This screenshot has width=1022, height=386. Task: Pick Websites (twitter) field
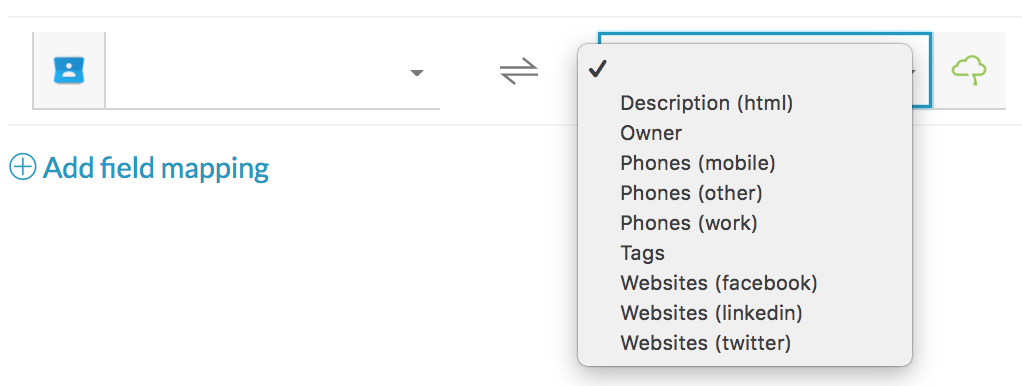point(705,343)
